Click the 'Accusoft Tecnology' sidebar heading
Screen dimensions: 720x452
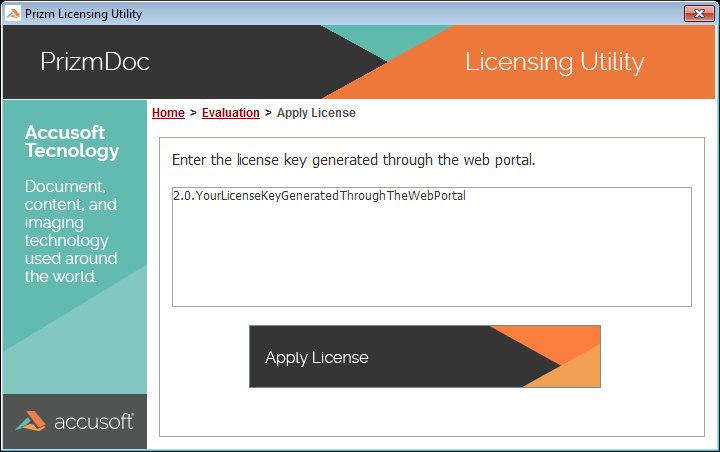pyautogui.click(x=72, y=141)
